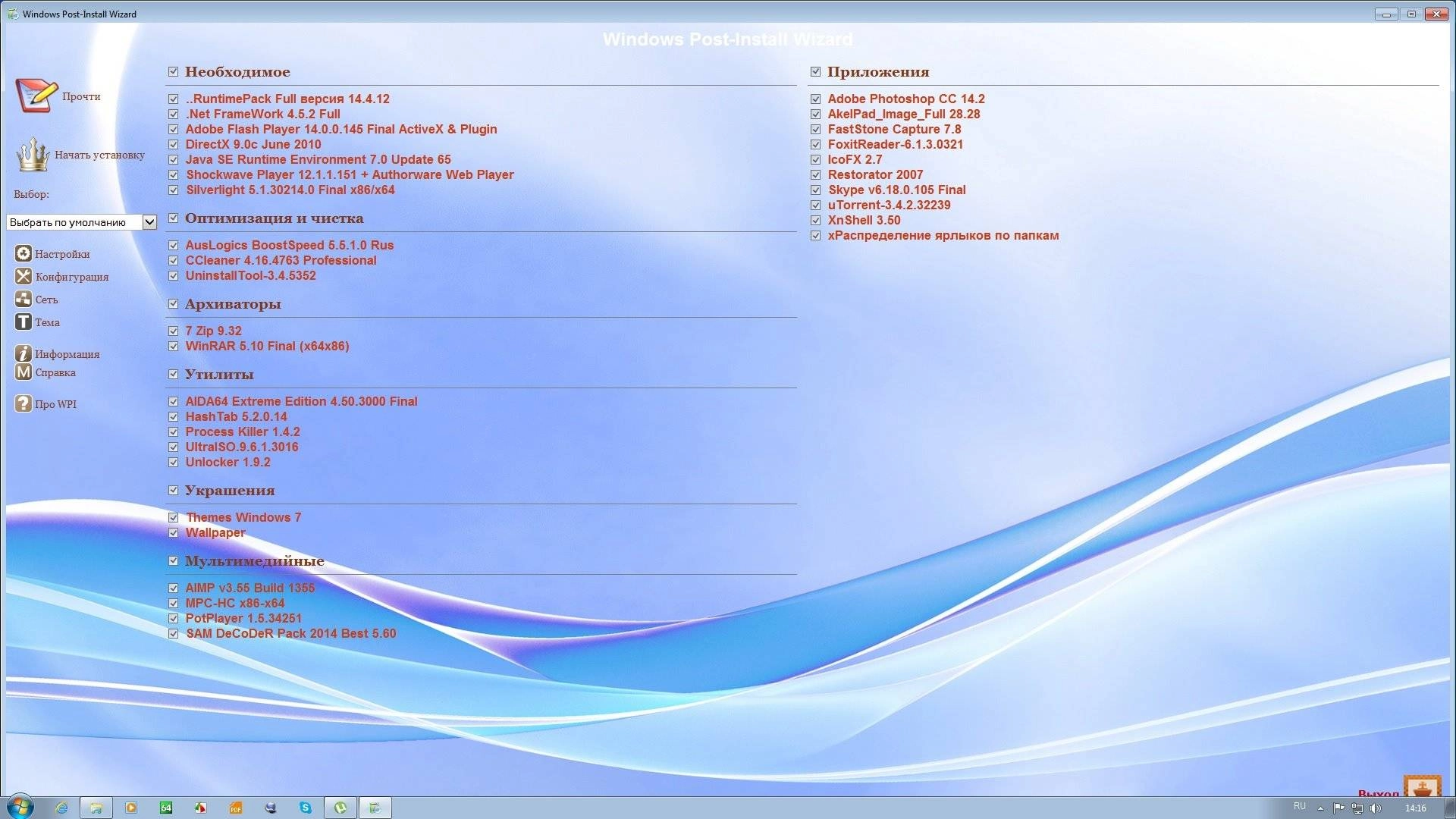Select AIDA64 Extreme Edition 4.50.3000 Final entry
This screenshot has height=819, width=1456.
(301, 401)
